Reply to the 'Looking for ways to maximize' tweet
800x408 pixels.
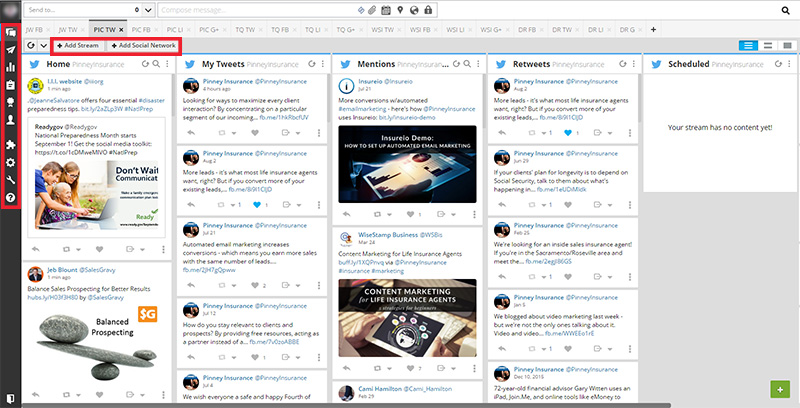[x=191, y=133]
